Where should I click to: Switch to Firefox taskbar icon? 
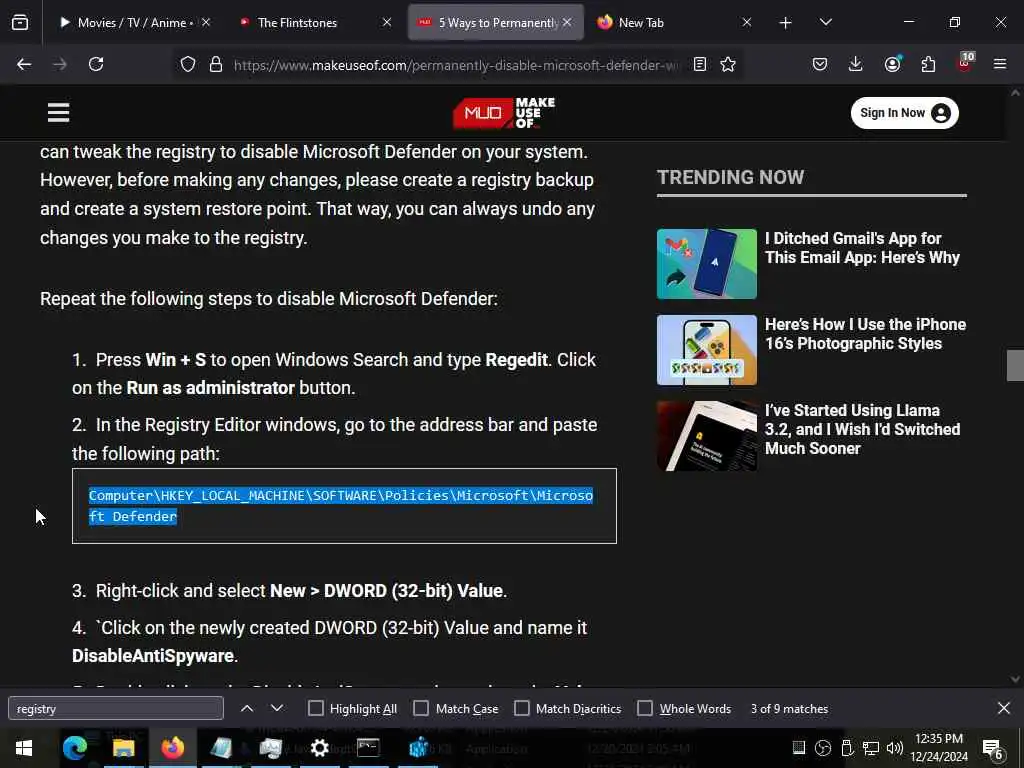(x=172, y=748)
